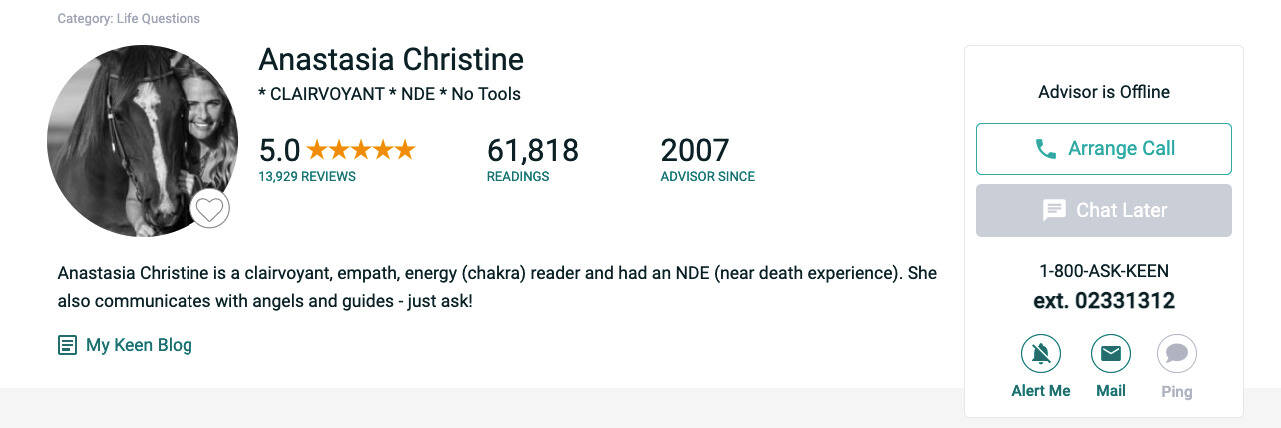The width and height of the screenshot is (1281, 428).
Task: Click the chat icon in Chat Later
Action: tap(1054, 210)
